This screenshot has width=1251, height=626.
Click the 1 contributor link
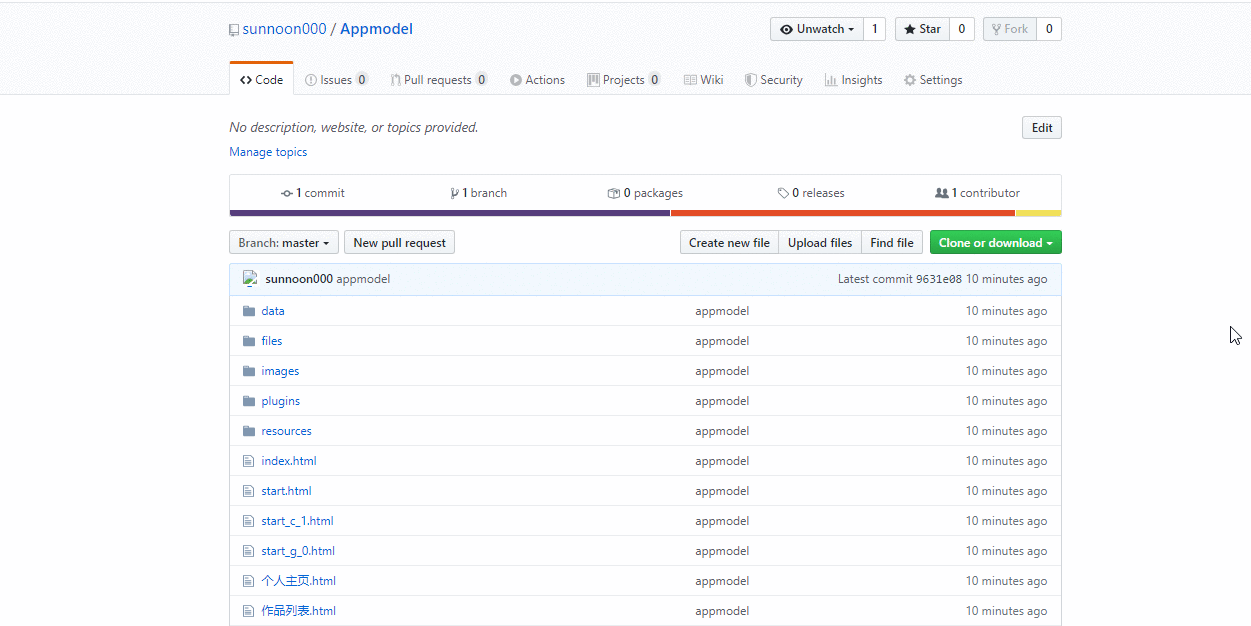(977, 193)
